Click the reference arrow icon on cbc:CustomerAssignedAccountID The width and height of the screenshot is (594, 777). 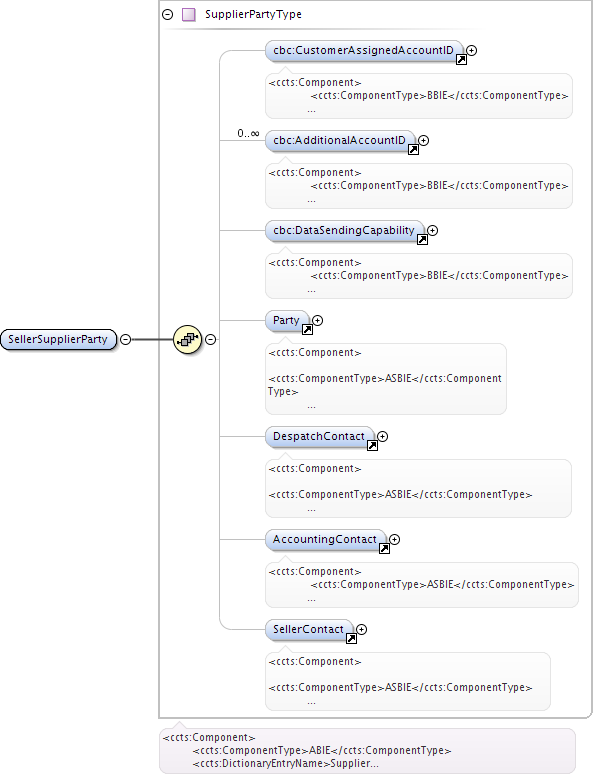pyautogui.click(x=461, y=59)
